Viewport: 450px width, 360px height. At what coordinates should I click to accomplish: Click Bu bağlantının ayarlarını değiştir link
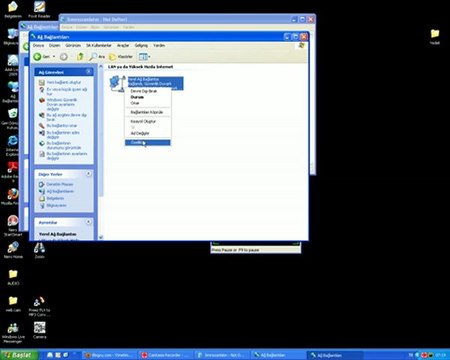(x=67, y=156)
